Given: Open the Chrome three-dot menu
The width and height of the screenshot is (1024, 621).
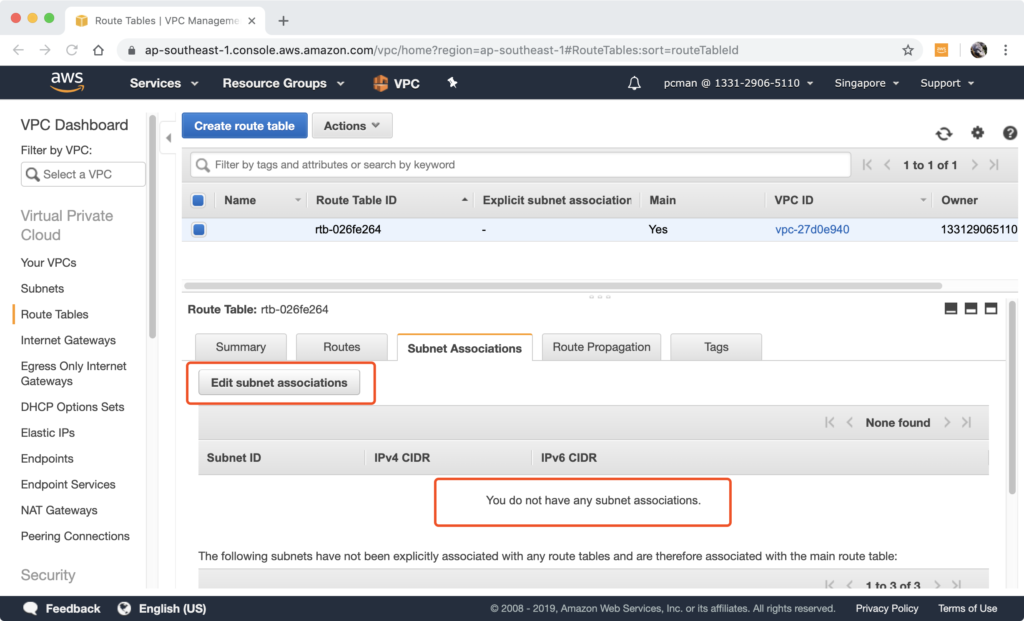Looking at the screenshot, I should point(1006,50).
